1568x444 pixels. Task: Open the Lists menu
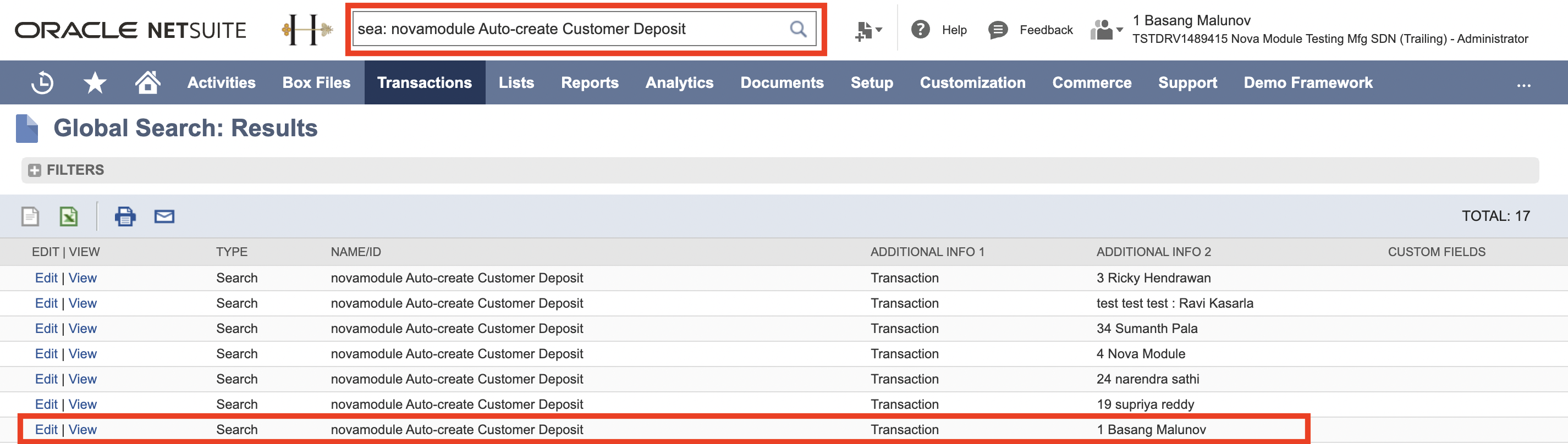516,83
